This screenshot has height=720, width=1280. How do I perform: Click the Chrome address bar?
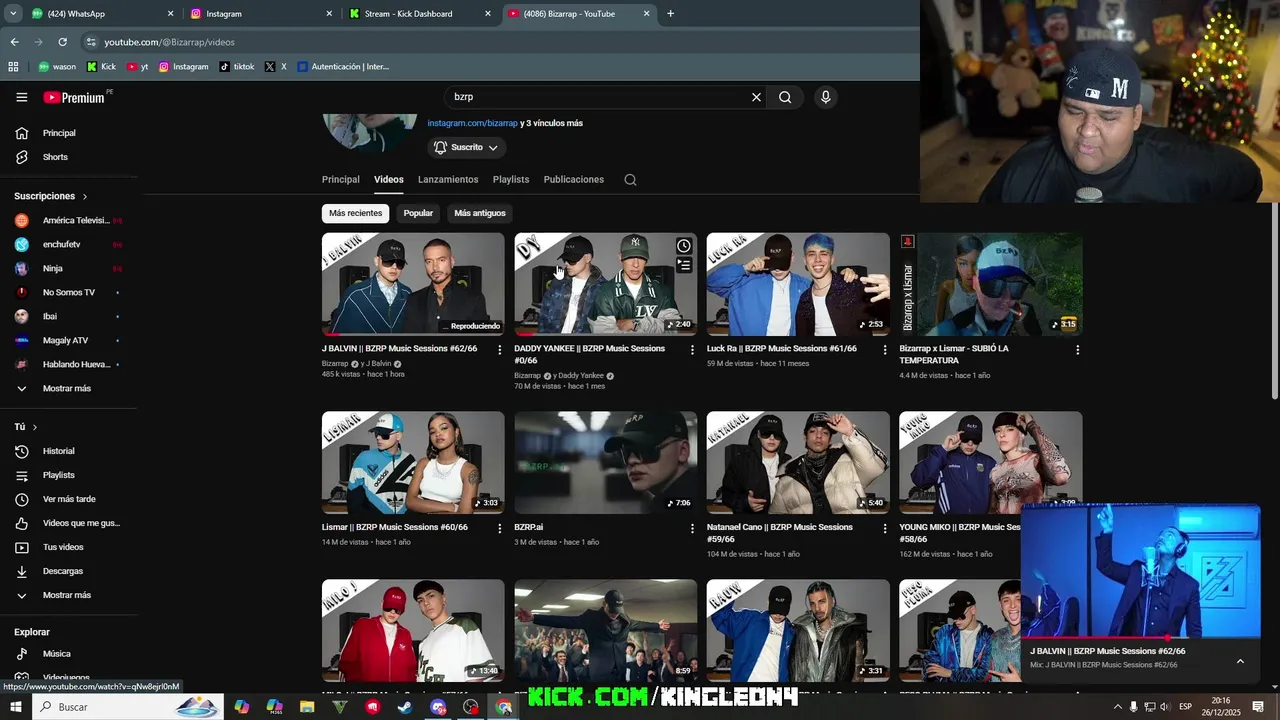(500, 42)
